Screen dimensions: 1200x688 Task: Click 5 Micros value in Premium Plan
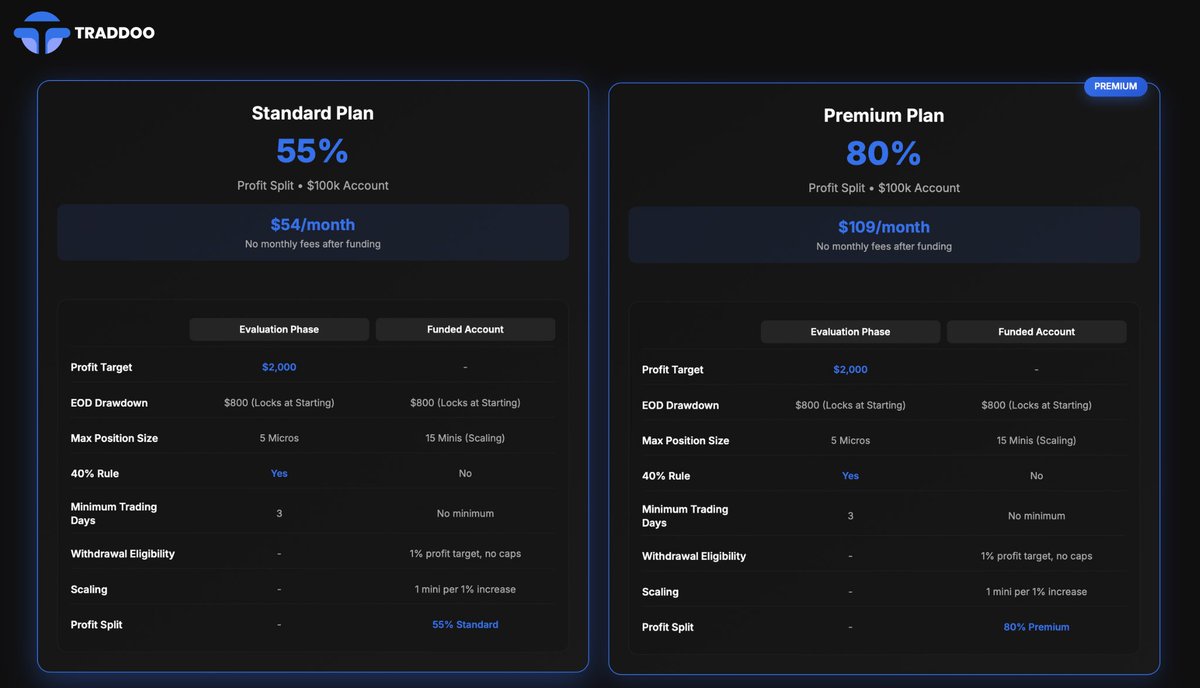850,440
